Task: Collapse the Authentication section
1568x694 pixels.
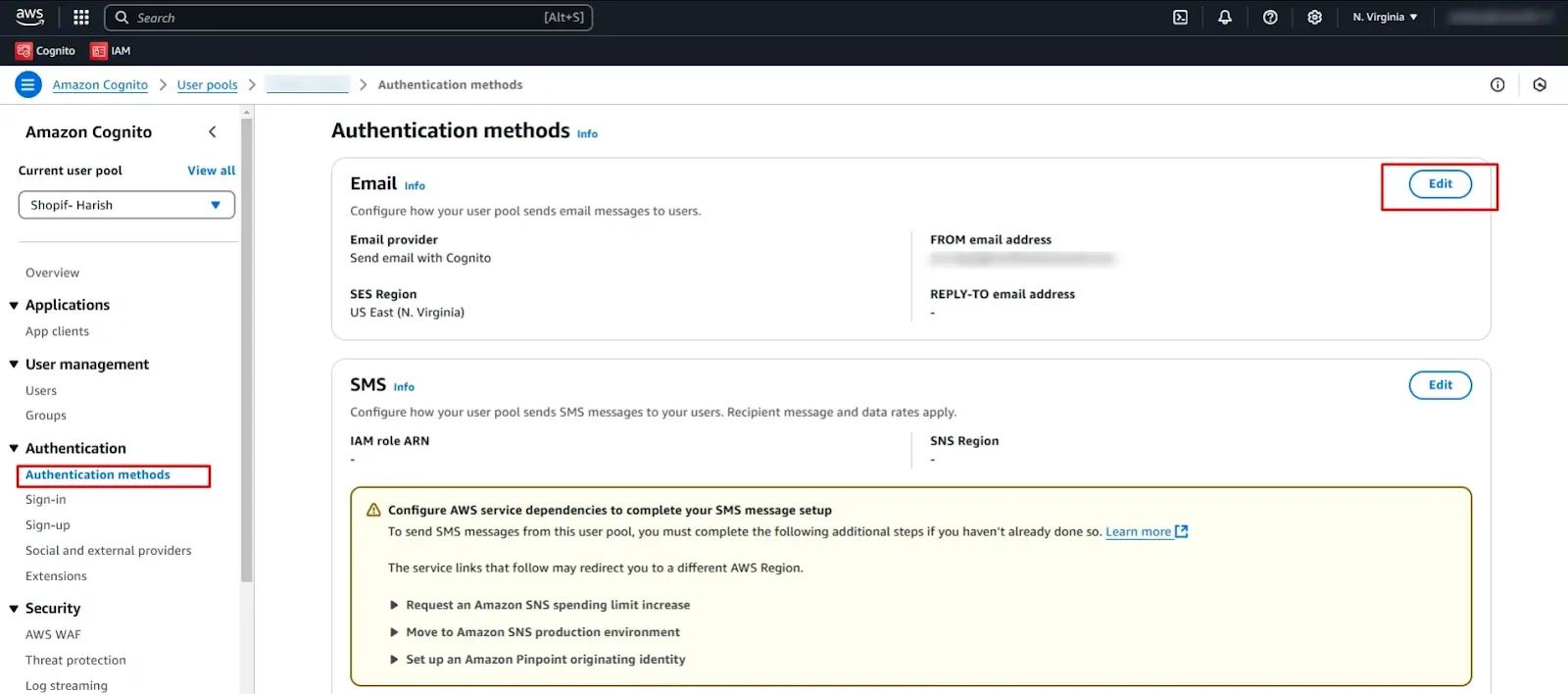Action: (x=14, y=449)
